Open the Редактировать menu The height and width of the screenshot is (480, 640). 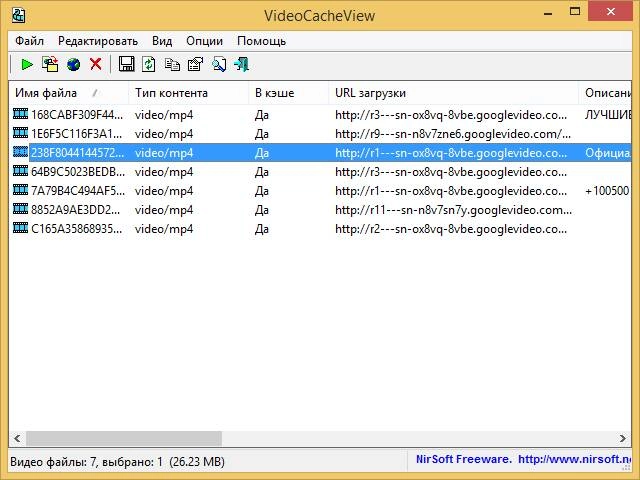98,41
